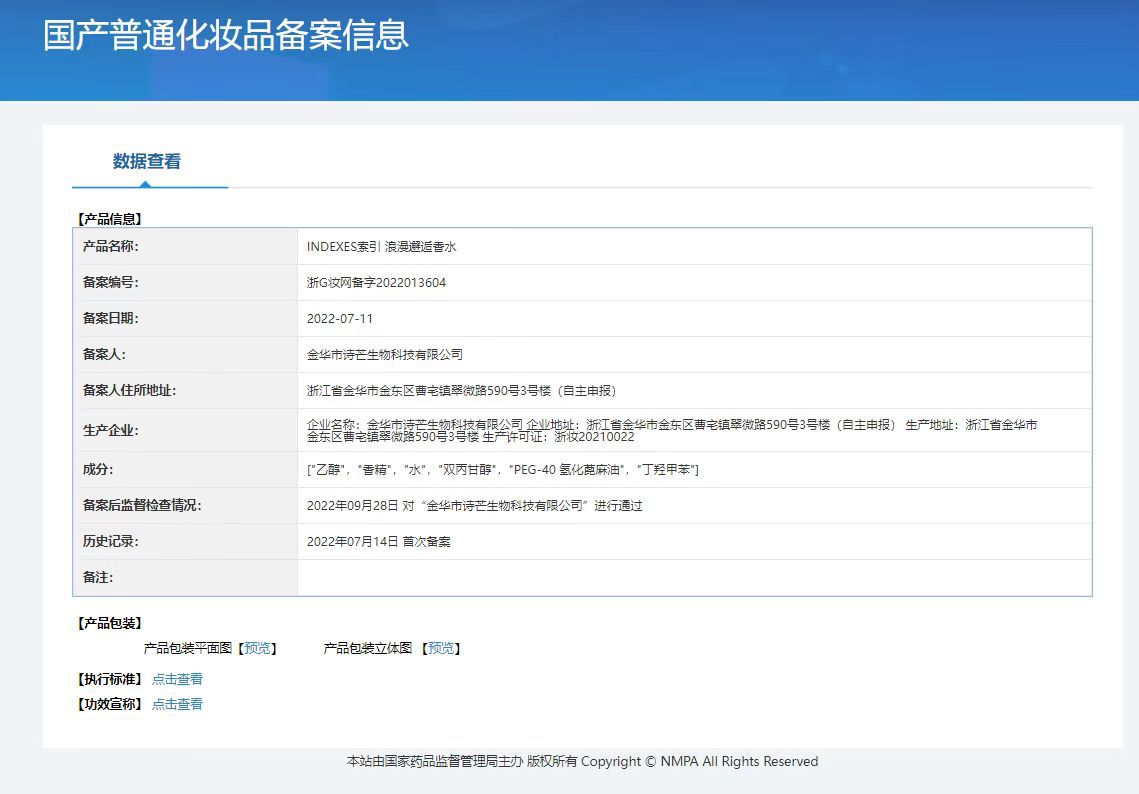
Task: Click the 【产品包装】 section heading
Action: click(110, 623)
